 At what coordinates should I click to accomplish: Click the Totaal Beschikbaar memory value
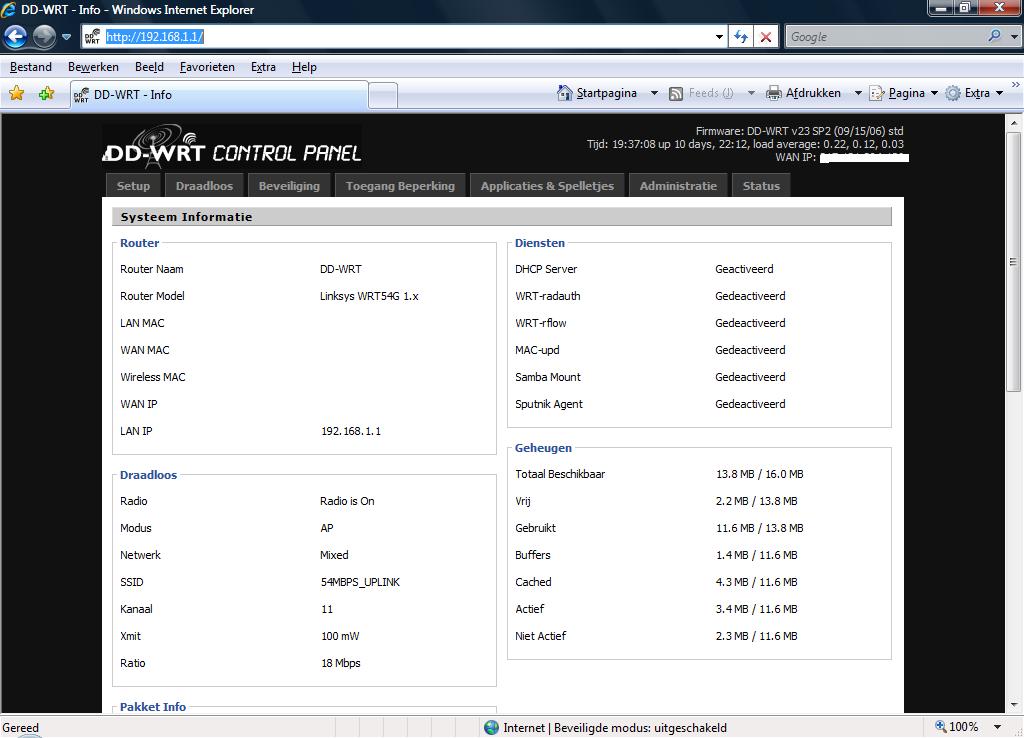760,474
